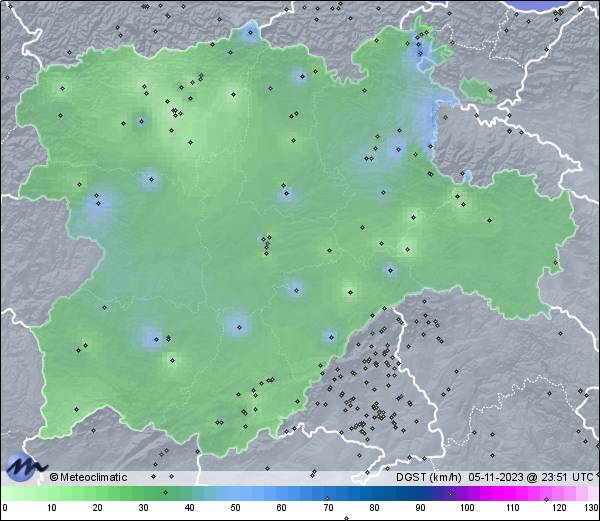This screenshot has height=521, width=600.
Task: Click the scale label 100
Action: click(467, 508)
